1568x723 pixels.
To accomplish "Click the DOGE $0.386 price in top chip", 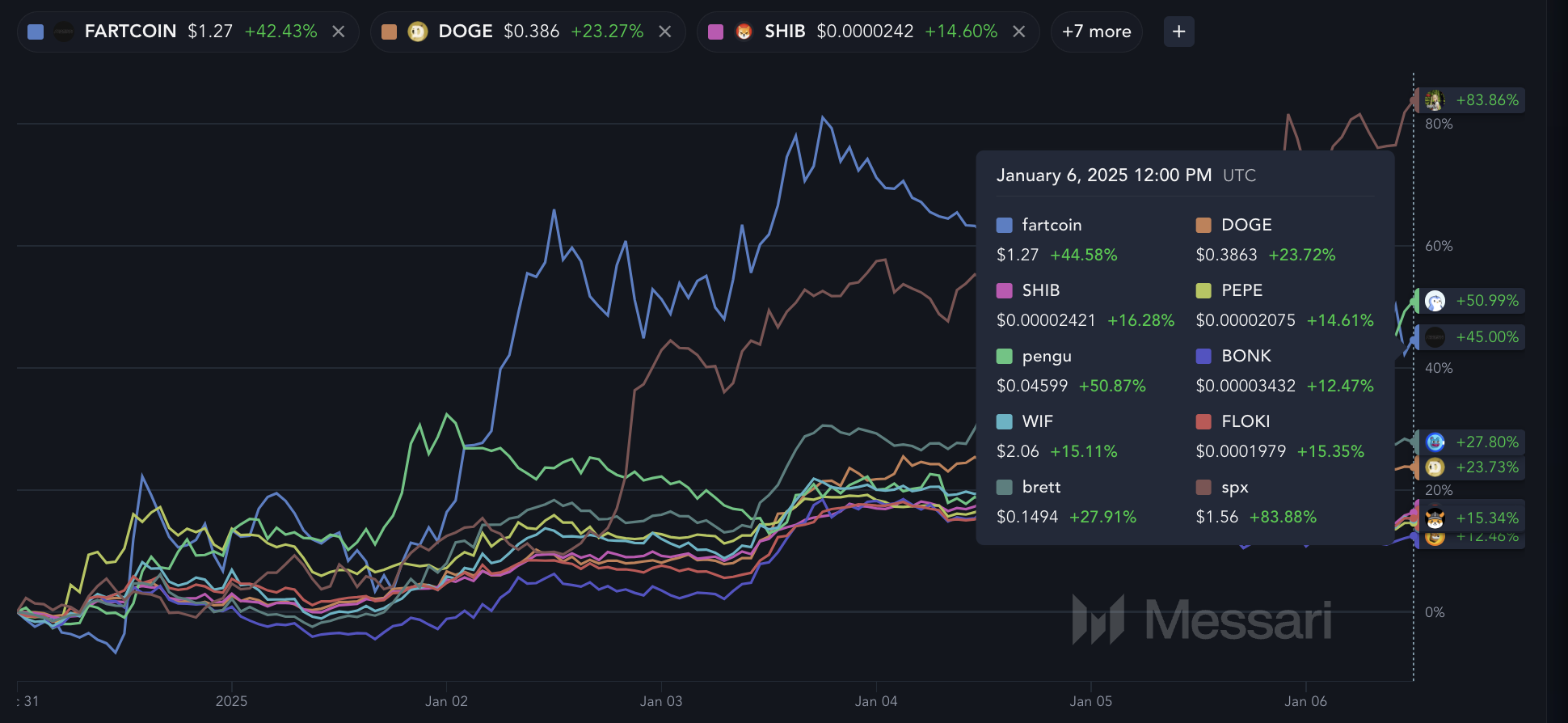I will pos(532,32).
